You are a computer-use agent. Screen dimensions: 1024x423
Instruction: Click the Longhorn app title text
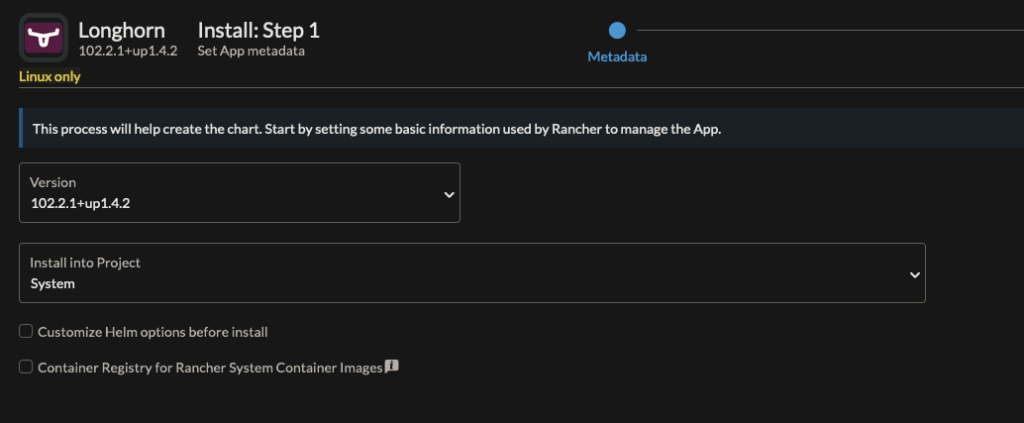(121, 30)
